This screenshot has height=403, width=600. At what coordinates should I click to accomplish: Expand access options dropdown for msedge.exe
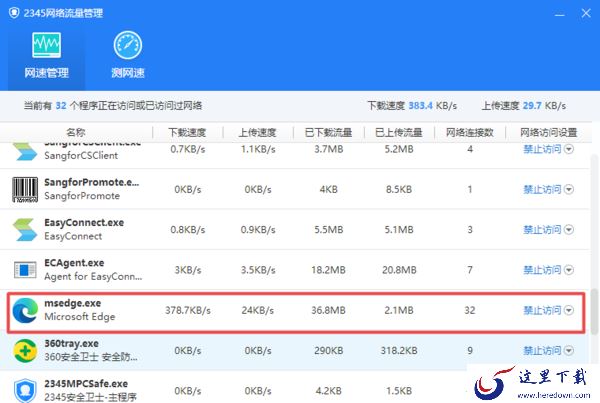point(569,310)
